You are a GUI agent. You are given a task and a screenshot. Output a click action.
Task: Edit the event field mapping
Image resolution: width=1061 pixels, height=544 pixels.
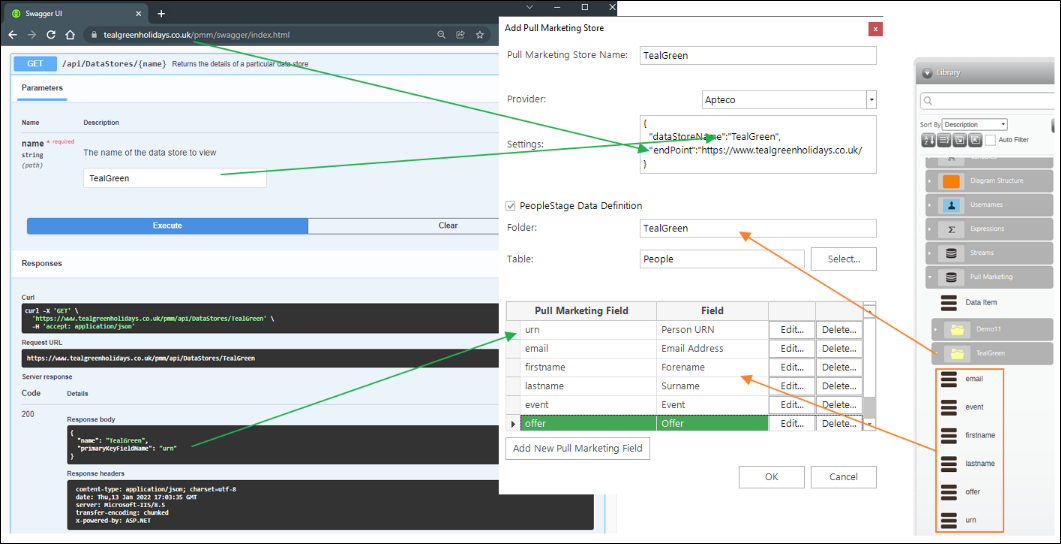coord(792,405)
